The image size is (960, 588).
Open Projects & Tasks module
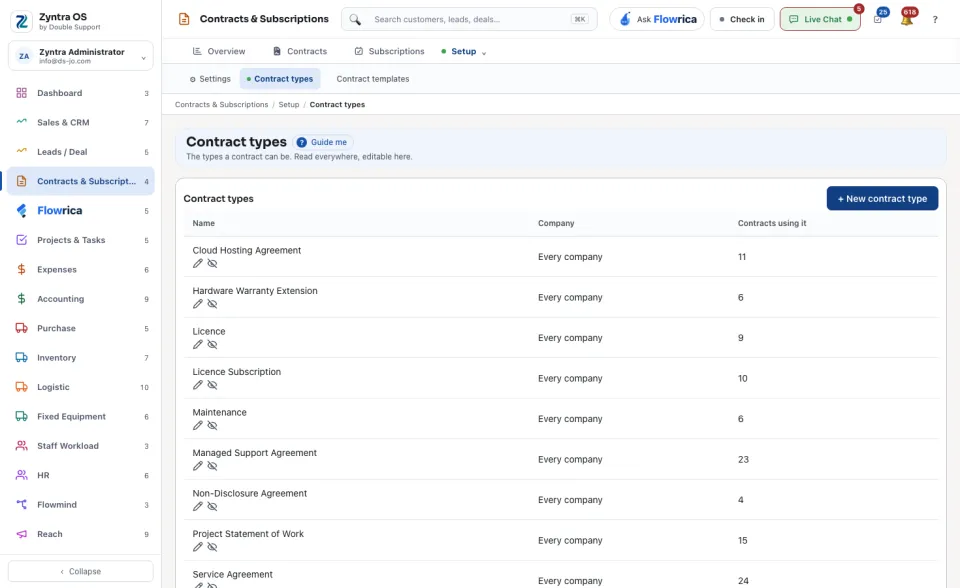81,240
